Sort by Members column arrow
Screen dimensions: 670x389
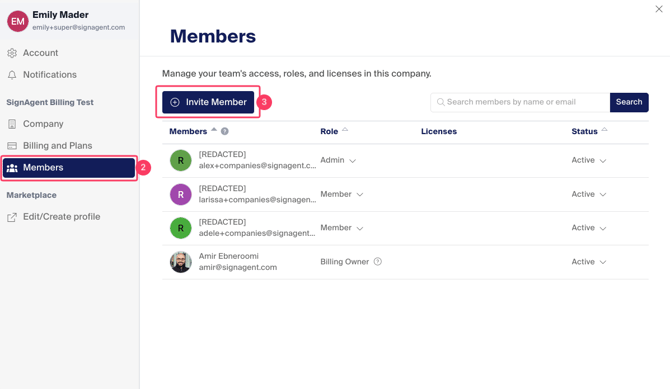click(214, 130)
